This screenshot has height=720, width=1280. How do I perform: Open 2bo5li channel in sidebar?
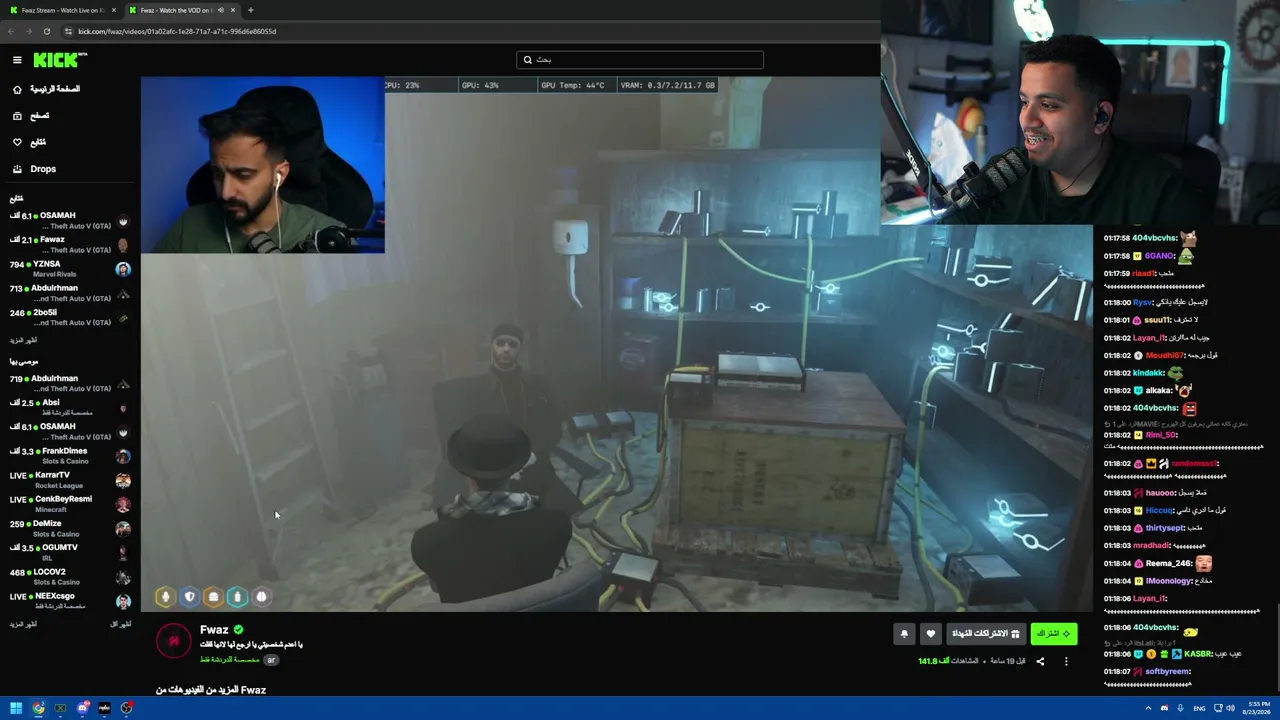(x=68, y=317)
